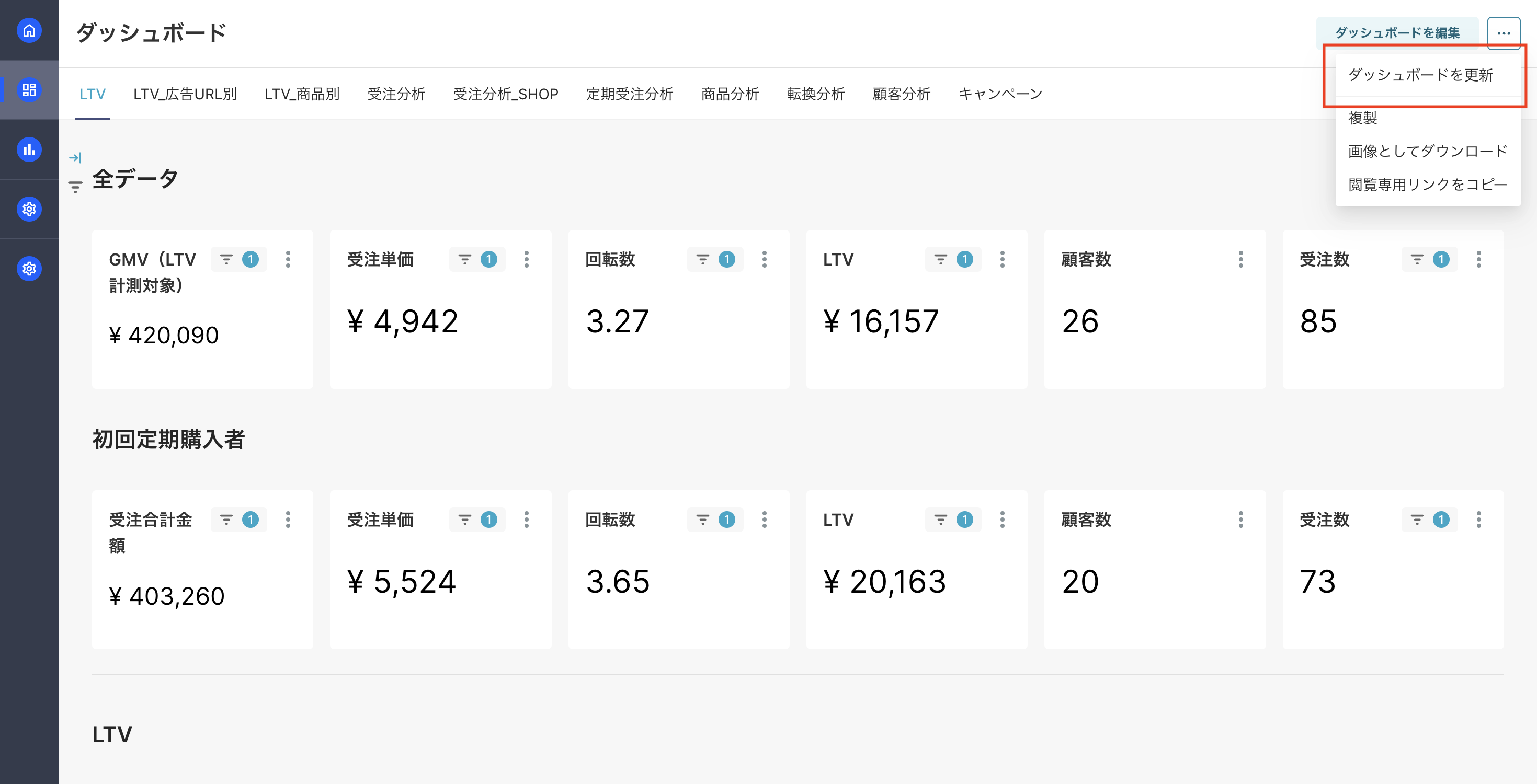This screenshot has width=1537, height=784.
Task: Click the ¥ 16,157 LTV value
Action: (x=881, y=321)
